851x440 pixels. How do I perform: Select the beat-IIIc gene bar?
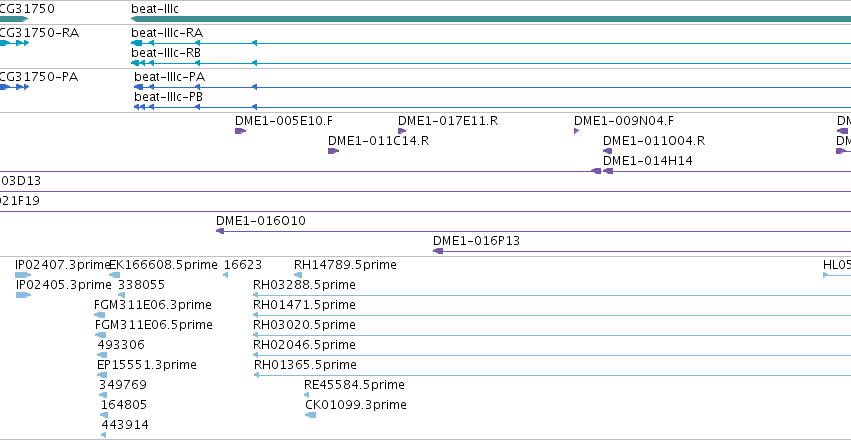491,19
